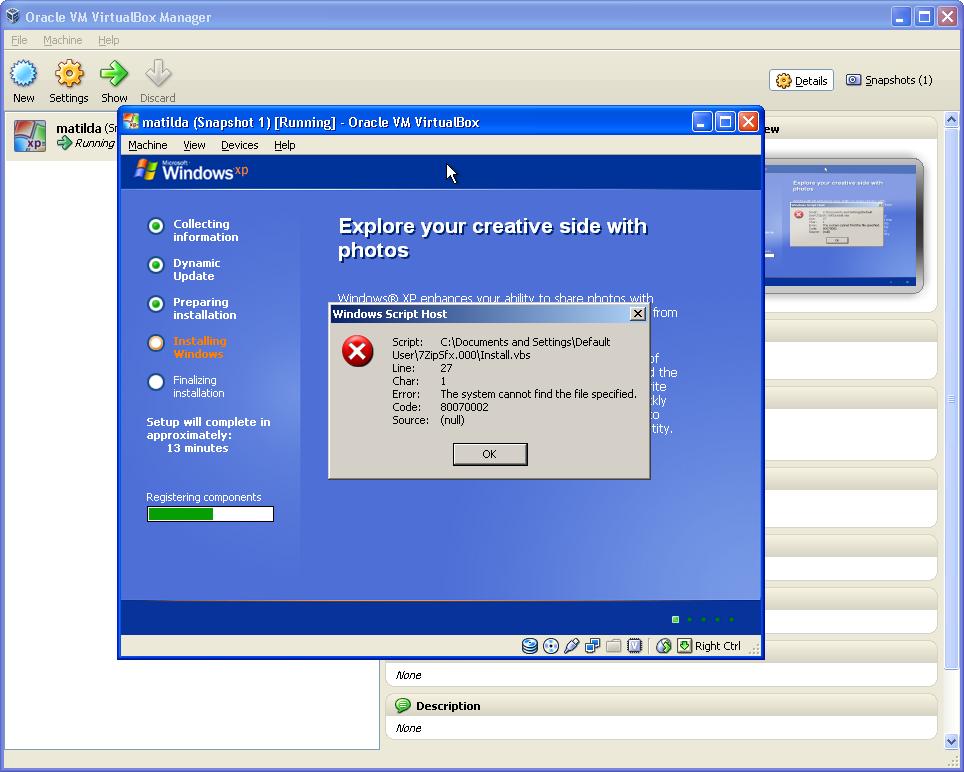Image resolution: width=964 pixels, height=772 pixels.
Task: Click the green Show arrow icon
Action: coord(114,74)
